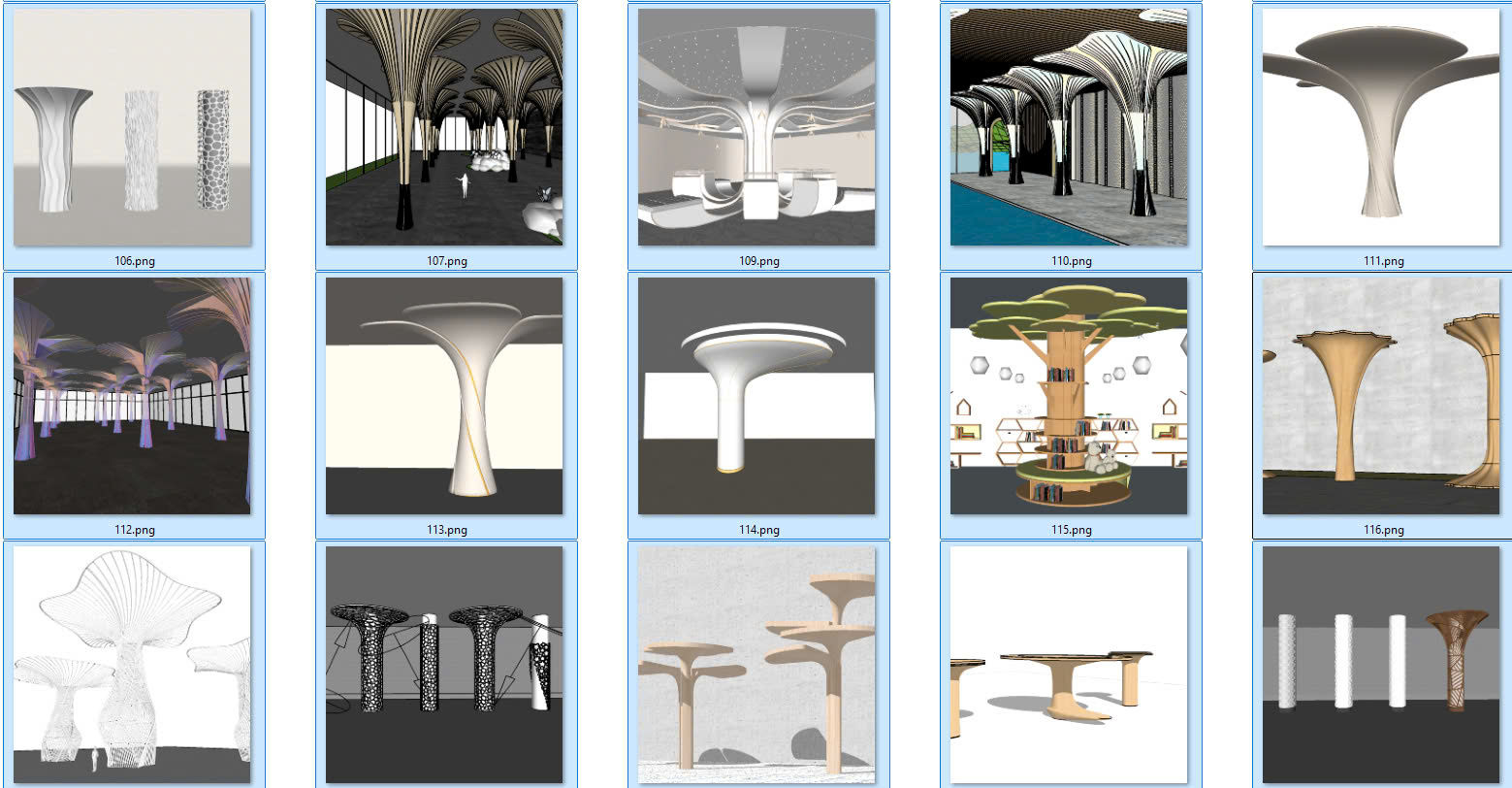The width and height of the screenshot is (1512, 788).
Task: Open the wooden tree-shaped platforms thumbnail
Action: (x=756, y=665)
